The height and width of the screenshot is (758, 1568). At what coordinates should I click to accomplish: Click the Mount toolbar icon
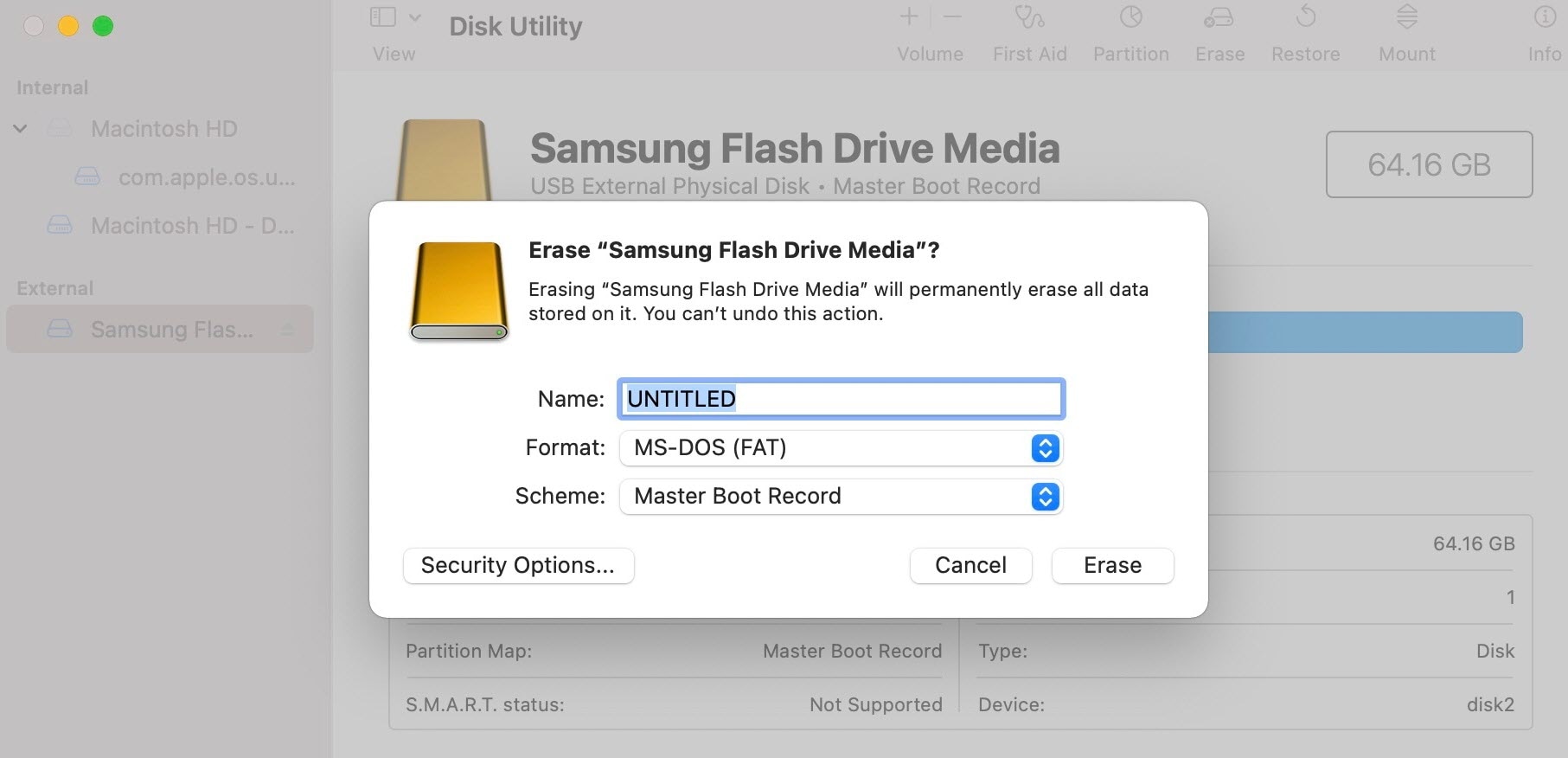pos(1407,16)
